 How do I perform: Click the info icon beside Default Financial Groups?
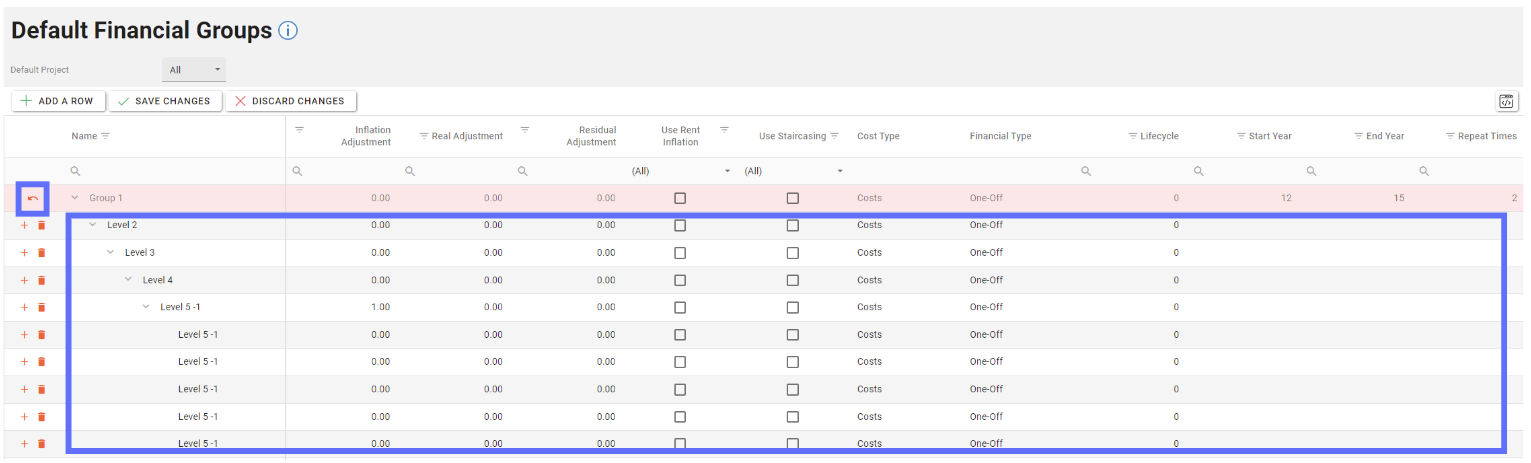click(x=288, y=31)
